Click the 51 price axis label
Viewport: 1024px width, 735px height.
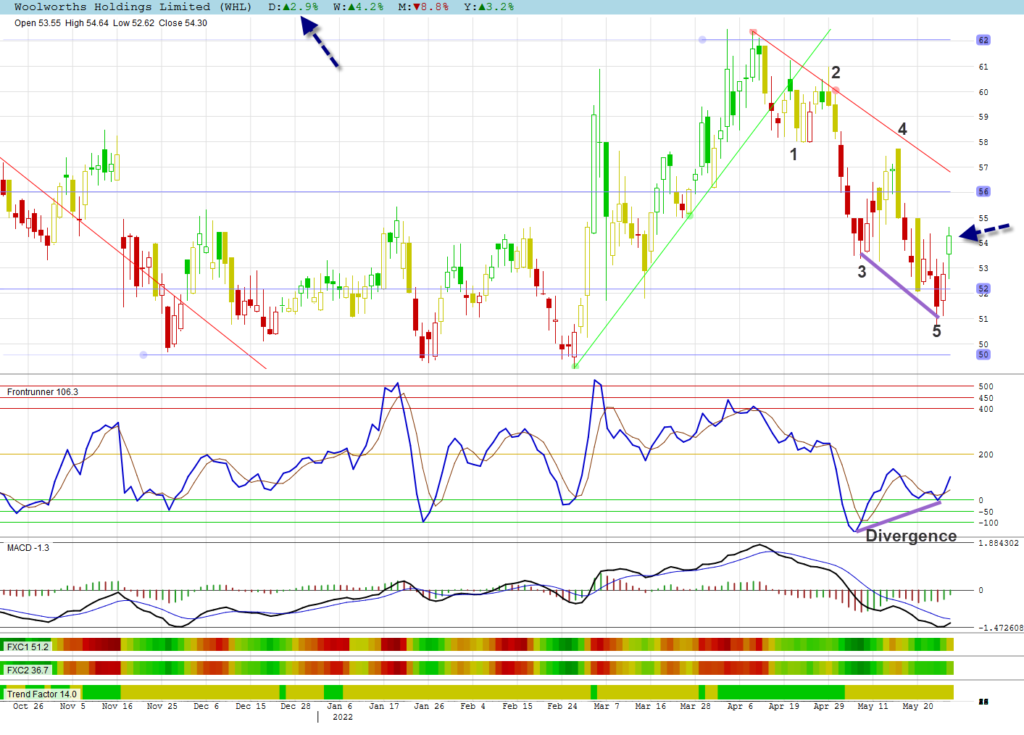point(983,319)
